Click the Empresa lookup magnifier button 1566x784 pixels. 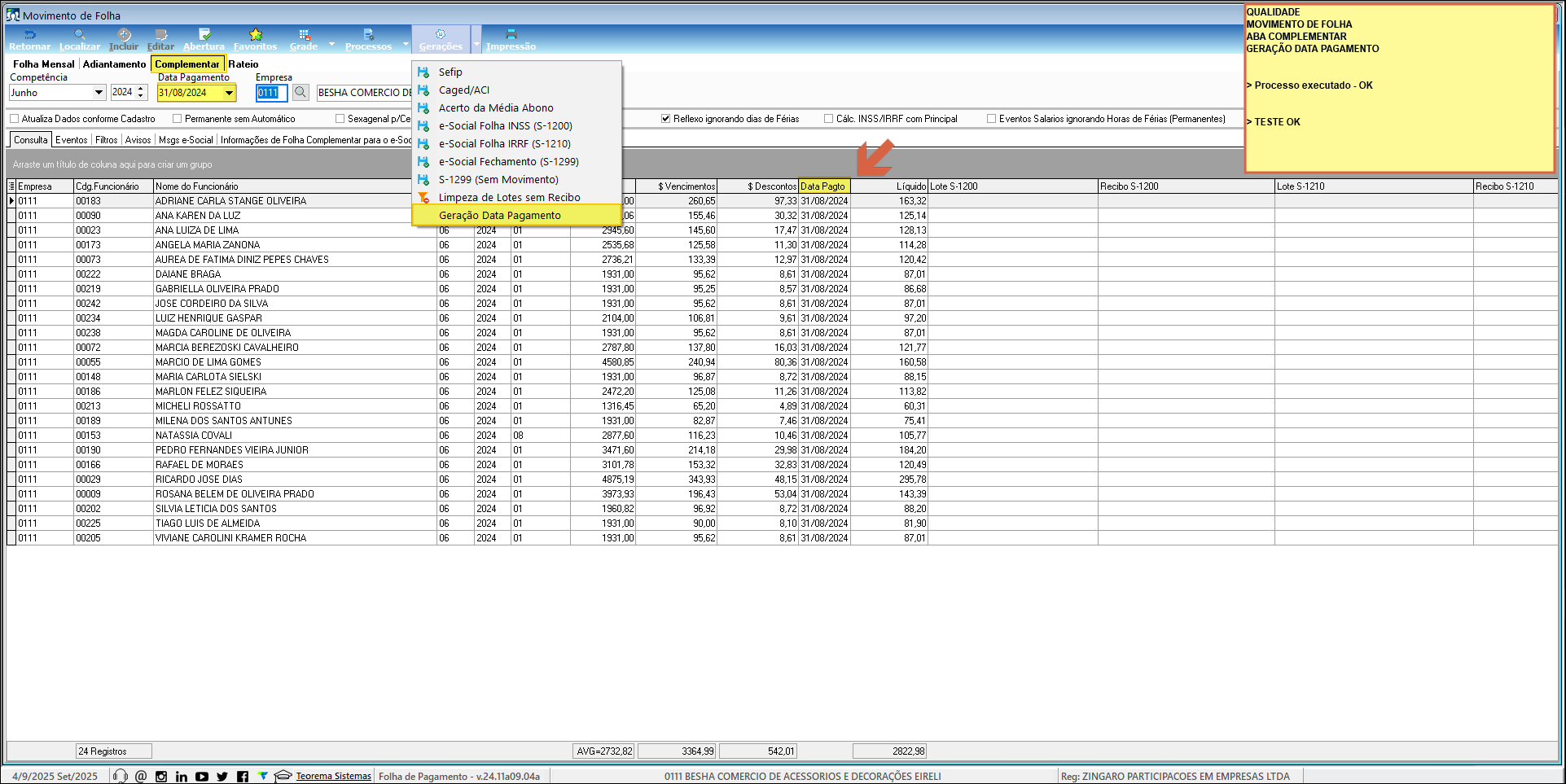300,93
